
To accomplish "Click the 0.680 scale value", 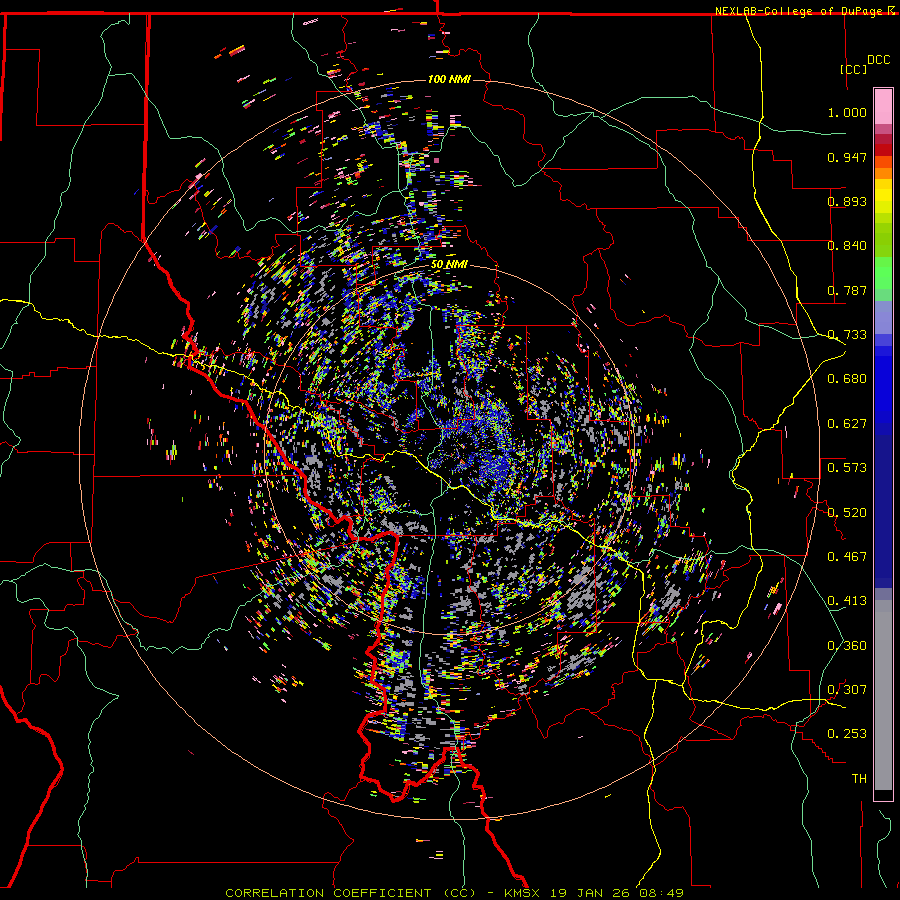I will point(847,379).
